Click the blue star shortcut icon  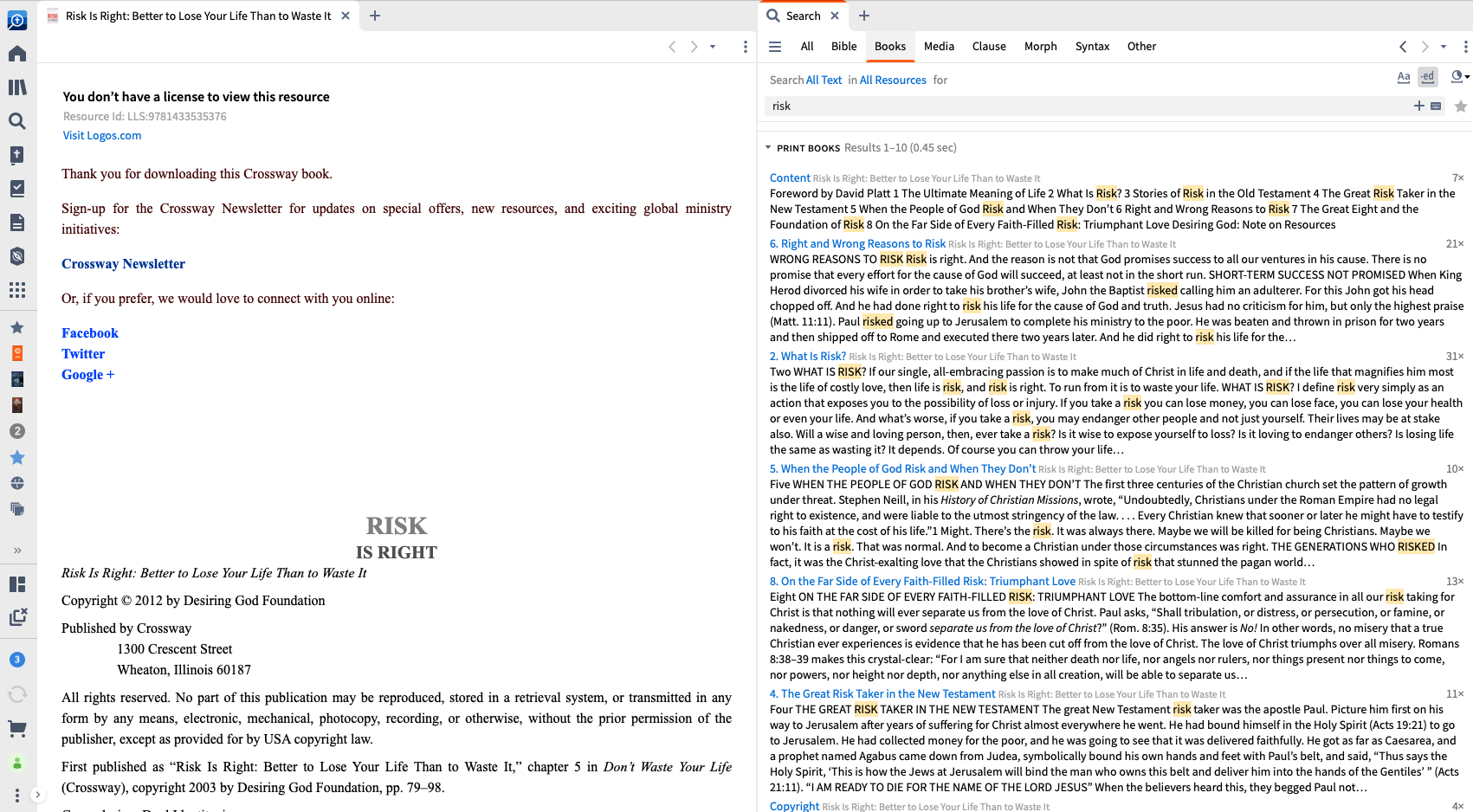[x=17, y=457]
